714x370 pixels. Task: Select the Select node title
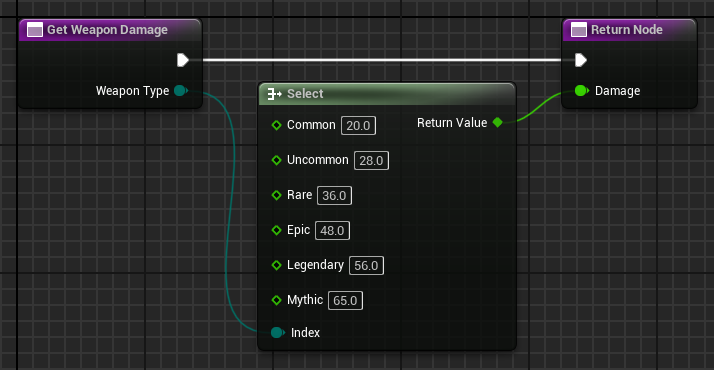[305, 94]
